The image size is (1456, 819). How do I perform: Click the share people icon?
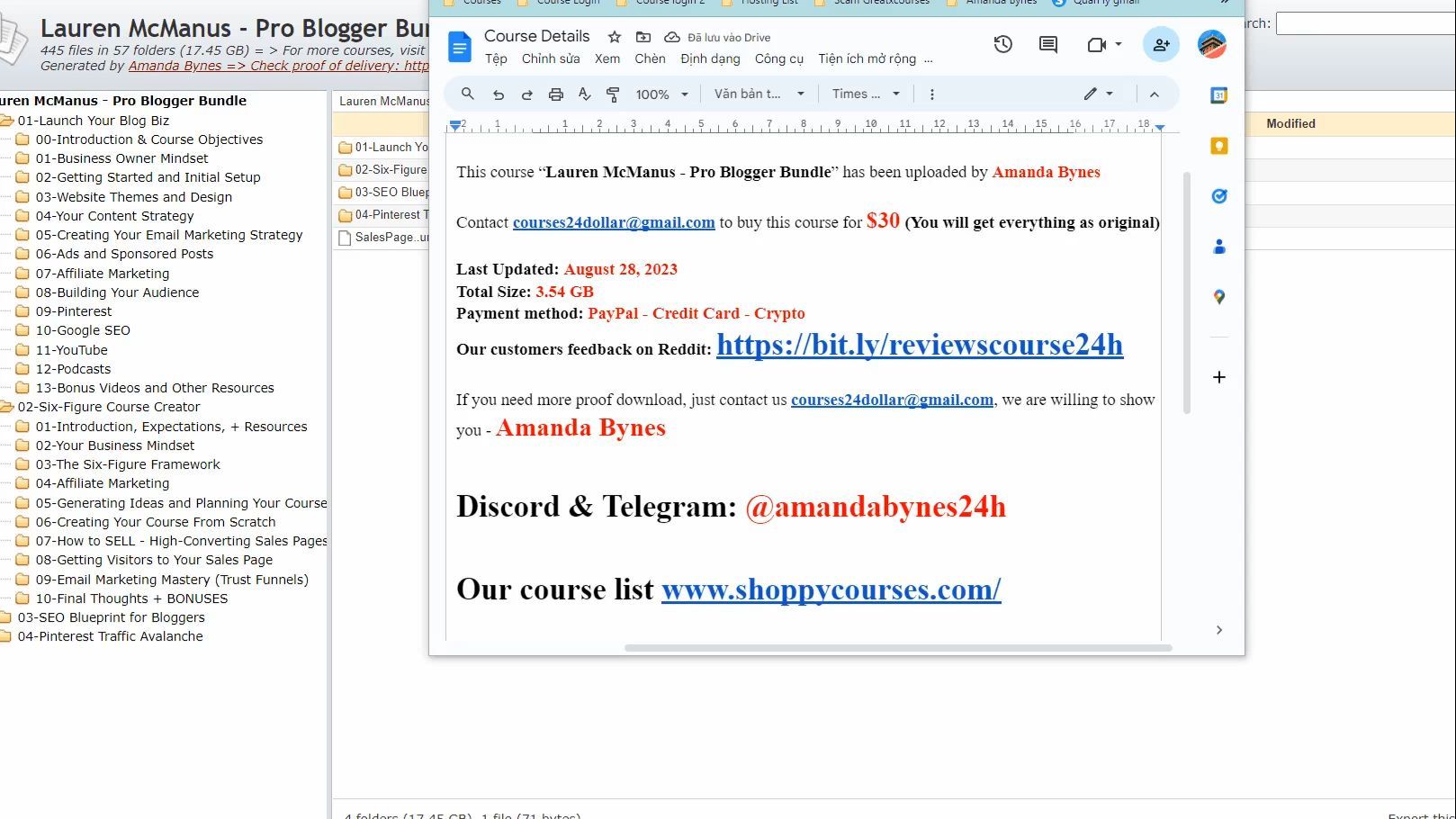(1162, 44)
